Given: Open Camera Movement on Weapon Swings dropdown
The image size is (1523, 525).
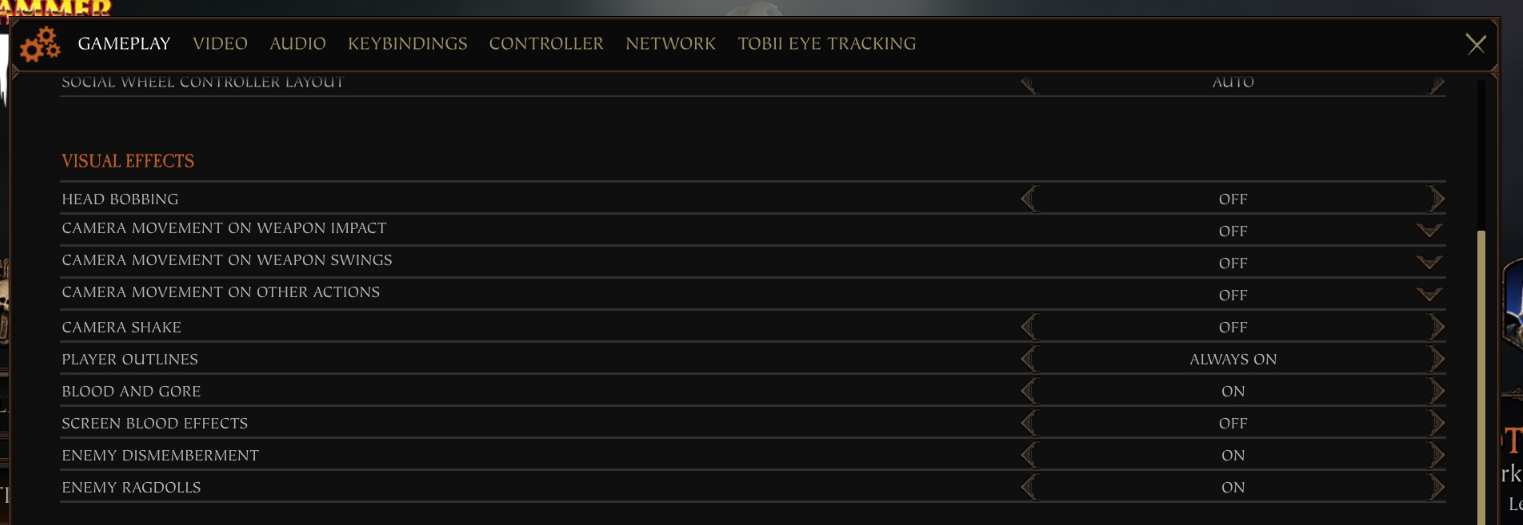Looking at the screenshot, I should (1429, 263).
